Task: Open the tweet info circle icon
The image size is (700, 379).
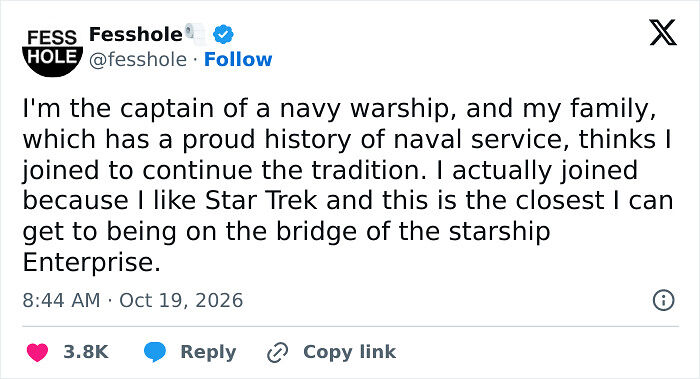Action: point(663,300)
